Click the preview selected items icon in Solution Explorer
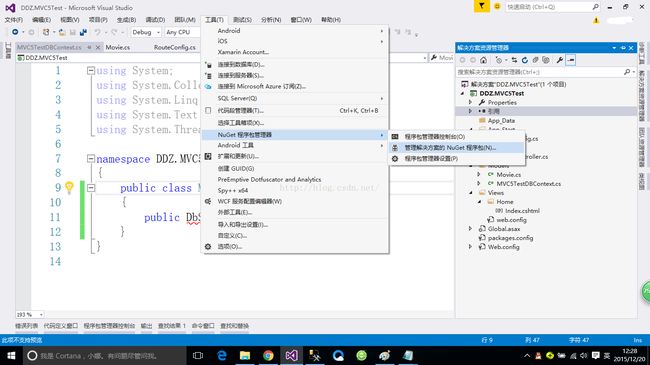 click(x=571, y=60)
